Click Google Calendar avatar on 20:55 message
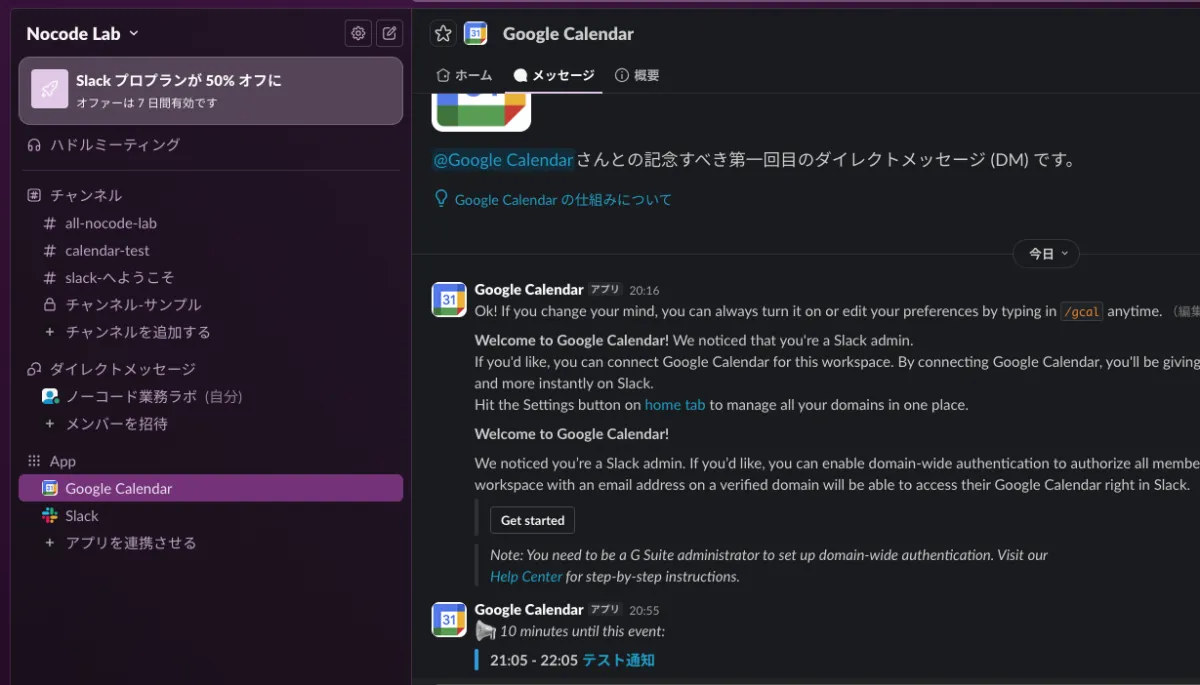Viewport: 1200px width, 685px height. click(449, 619)
